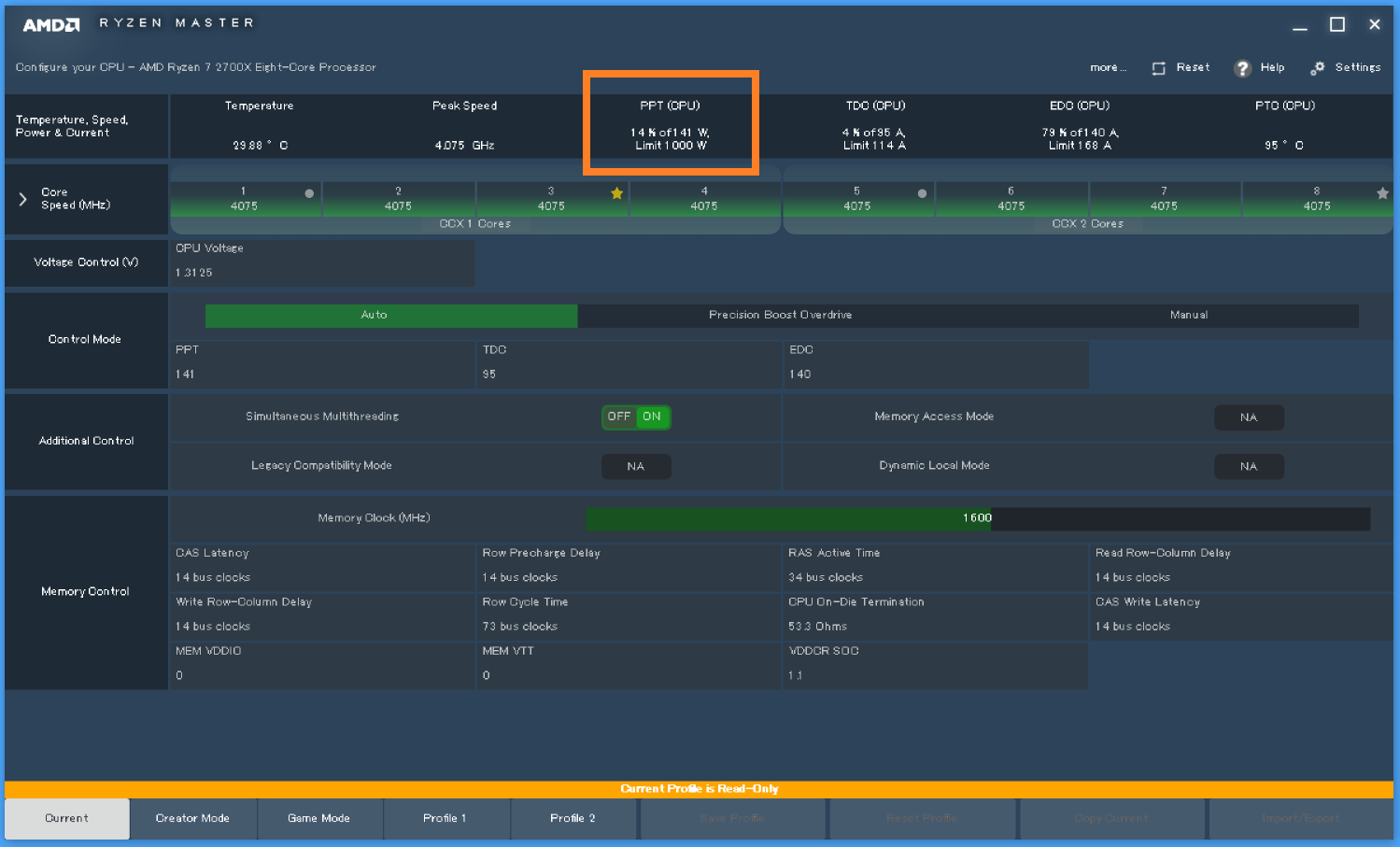The height and width of the screenshot is (847, 1400).
Task: Expand the Core Speed (MHz) section
Action: pyautogui.click(x=23, y=199)
